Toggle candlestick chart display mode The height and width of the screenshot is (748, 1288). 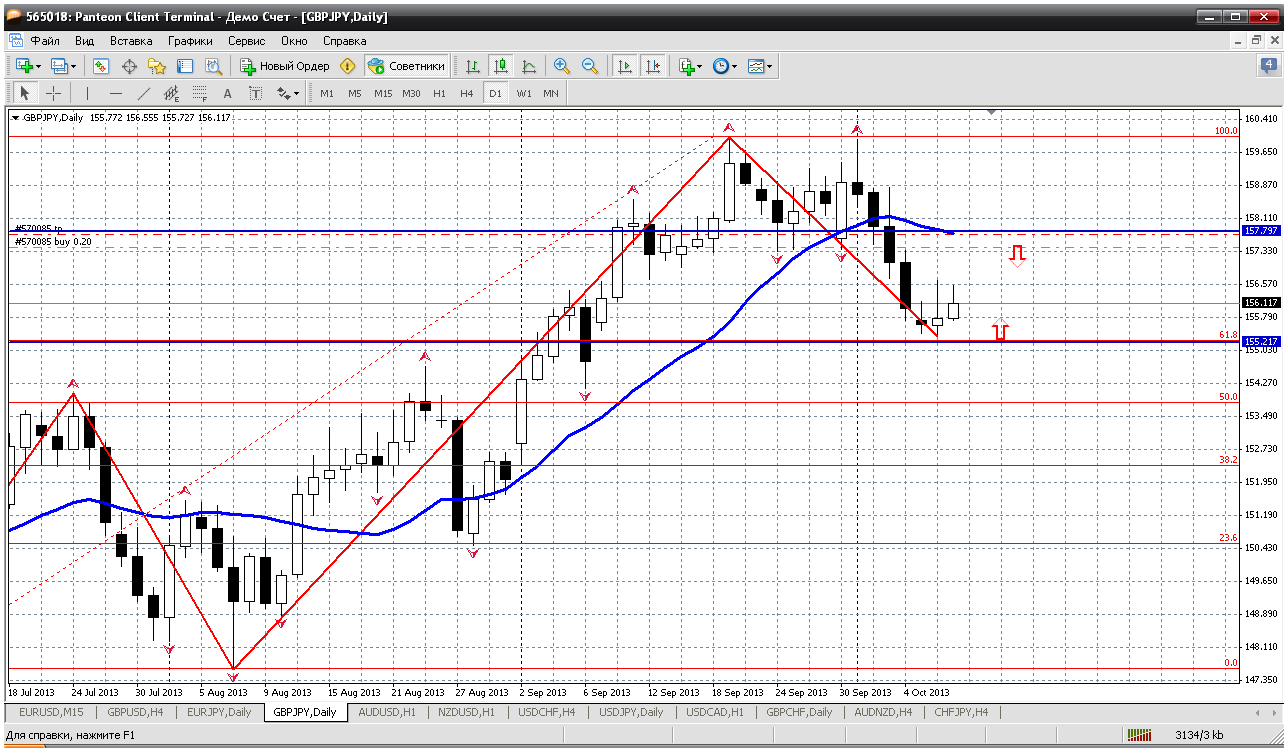pos(501,66)
